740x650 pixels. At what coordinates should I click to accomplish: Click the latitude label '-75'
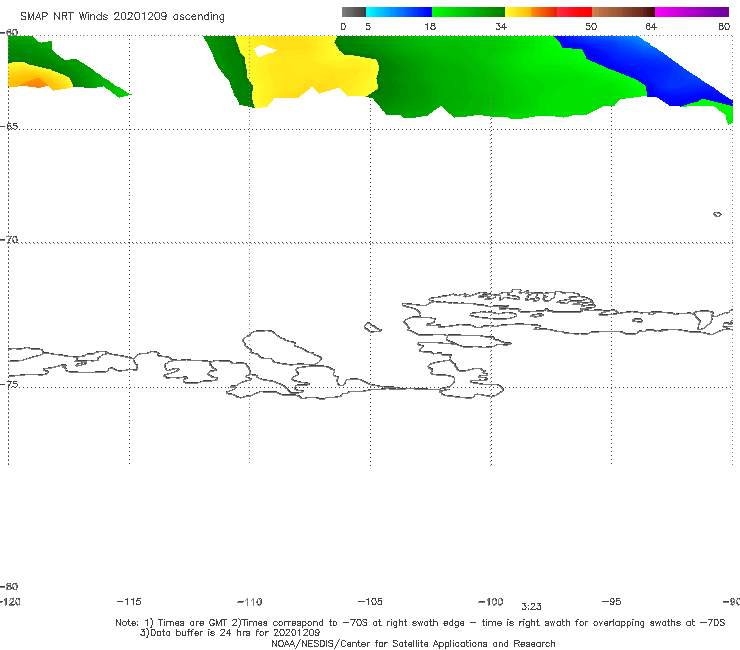pos(9,385)
